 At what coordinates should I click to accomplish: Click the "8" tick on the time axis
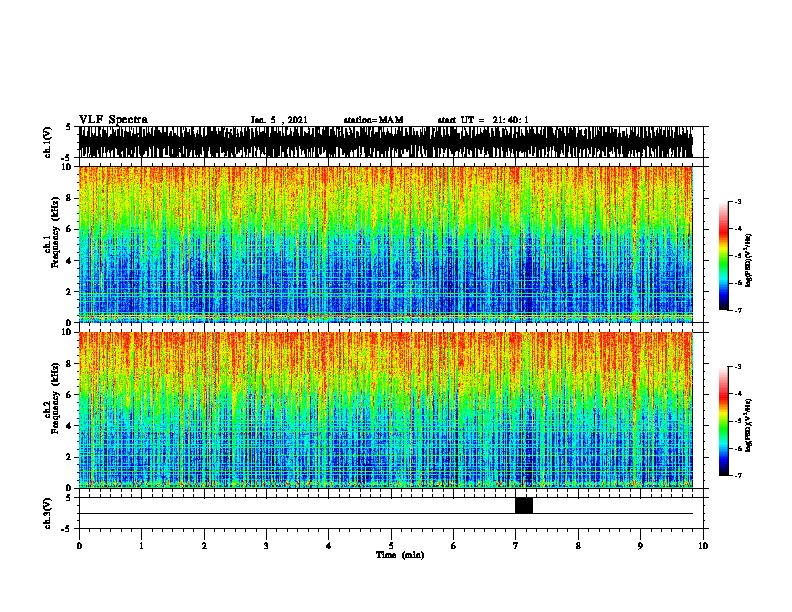tap(578, 546)
